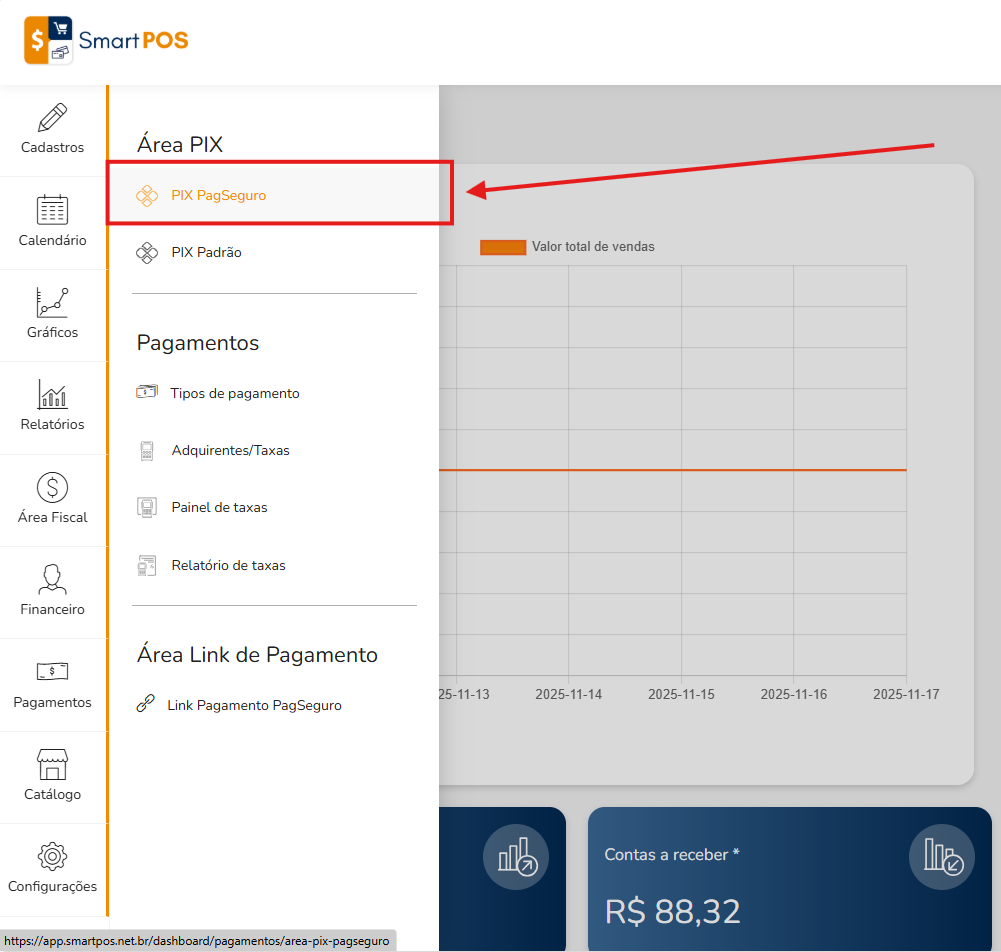This screenshot has height=952, width=1001.
Task: Click the Adquirentes/Taxas card machine icon
Action: coord(147,451)
